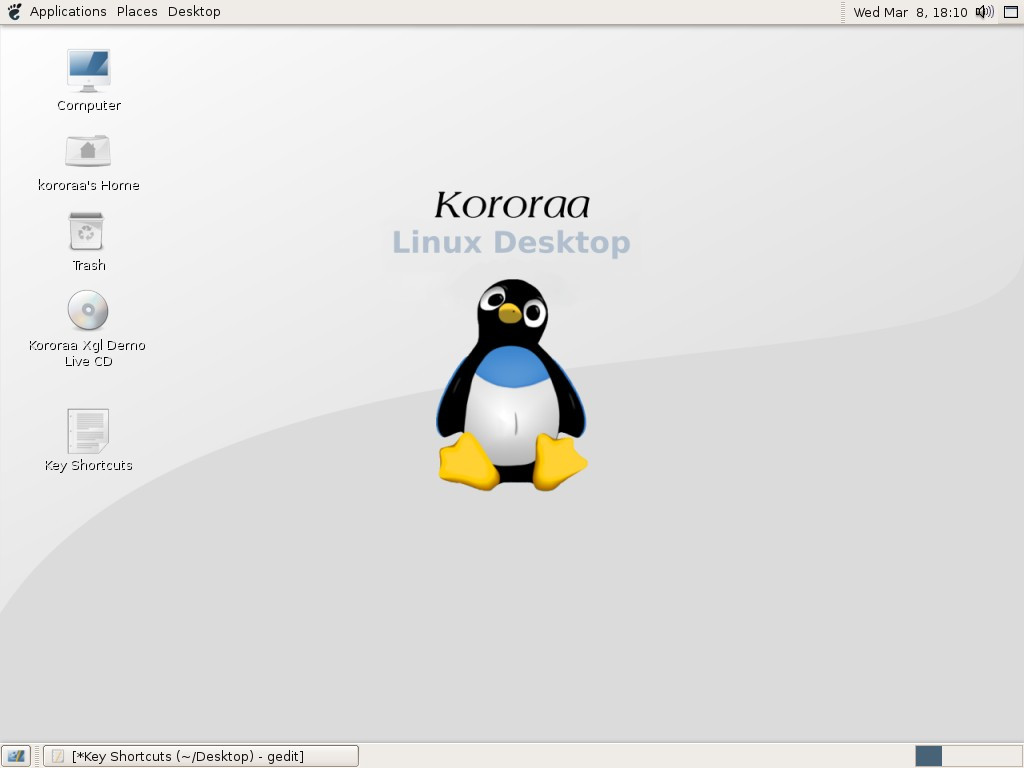Click the Show Desktop button in bottom panel
1024x768 pixels.
tap(16, 756)
